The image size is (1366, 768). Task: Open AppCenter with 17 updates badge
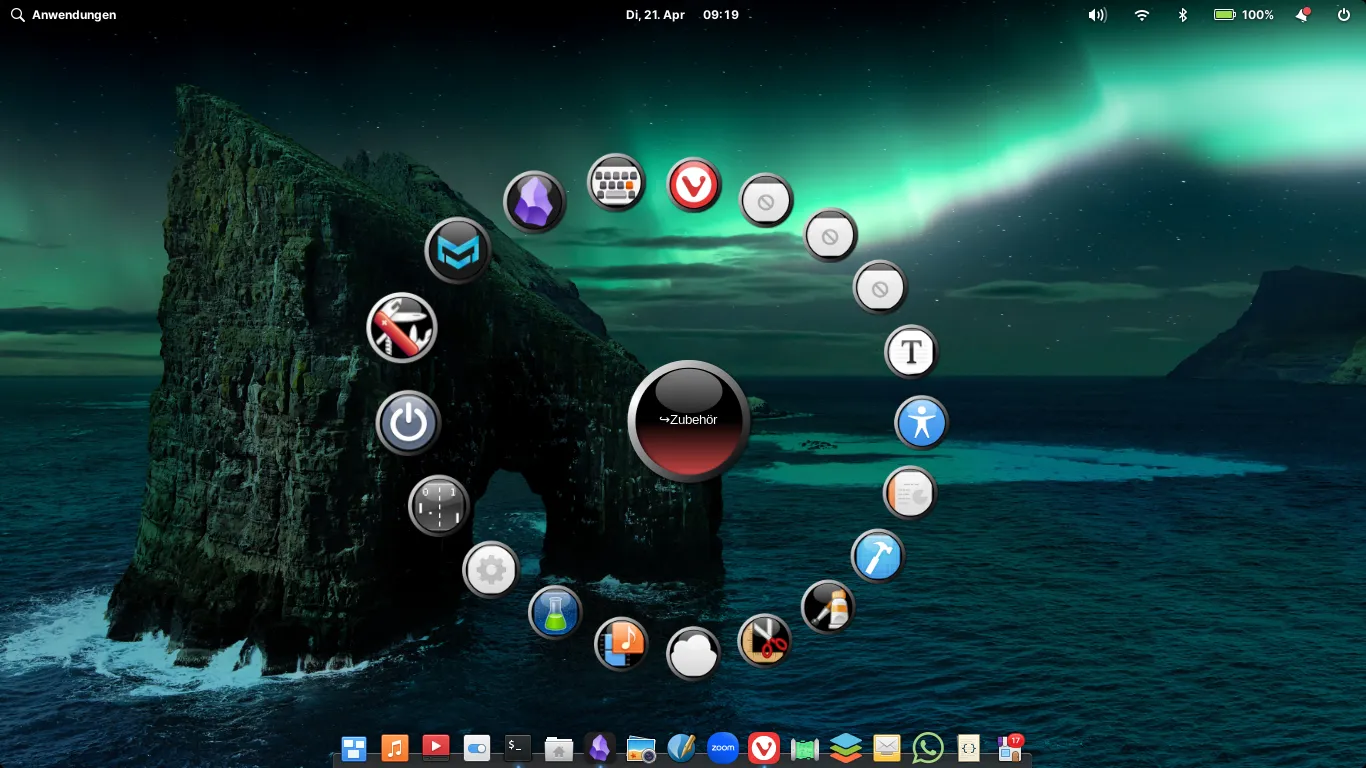(1010, 747)
